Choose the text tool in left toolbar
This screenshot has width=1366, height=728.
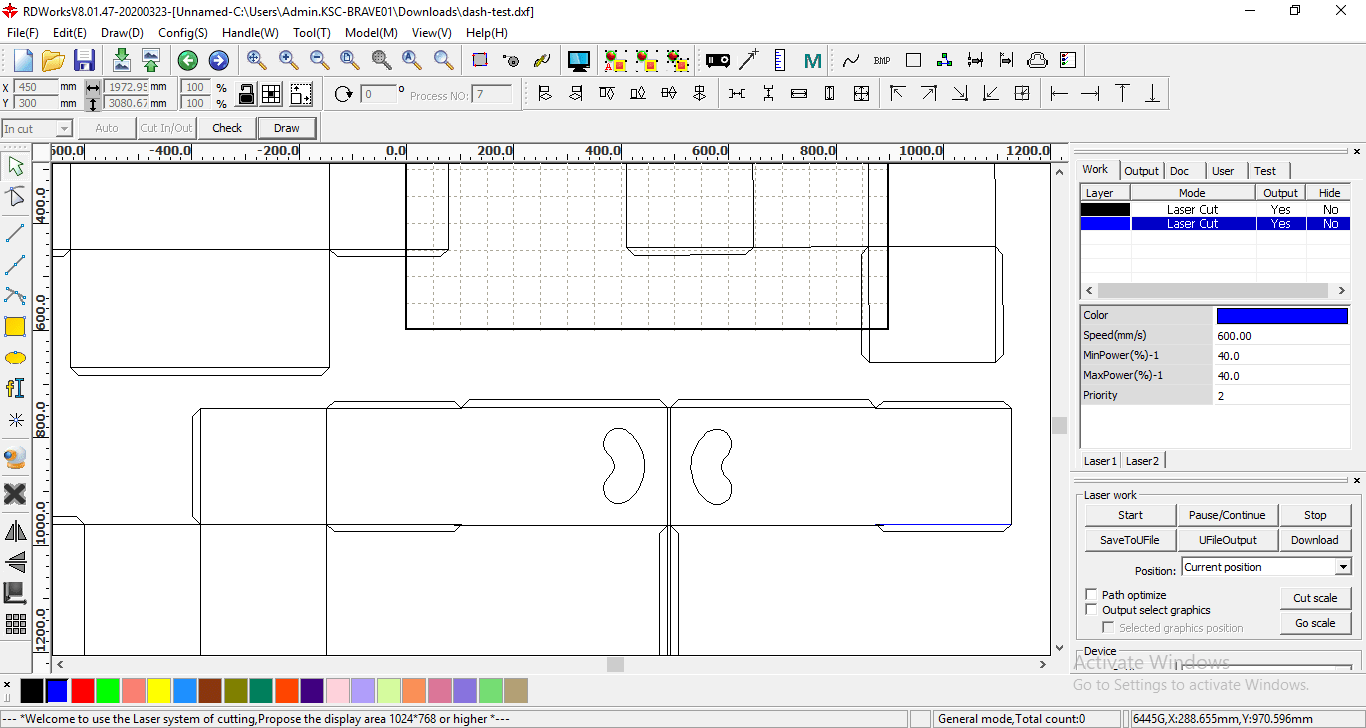(15, 388)
